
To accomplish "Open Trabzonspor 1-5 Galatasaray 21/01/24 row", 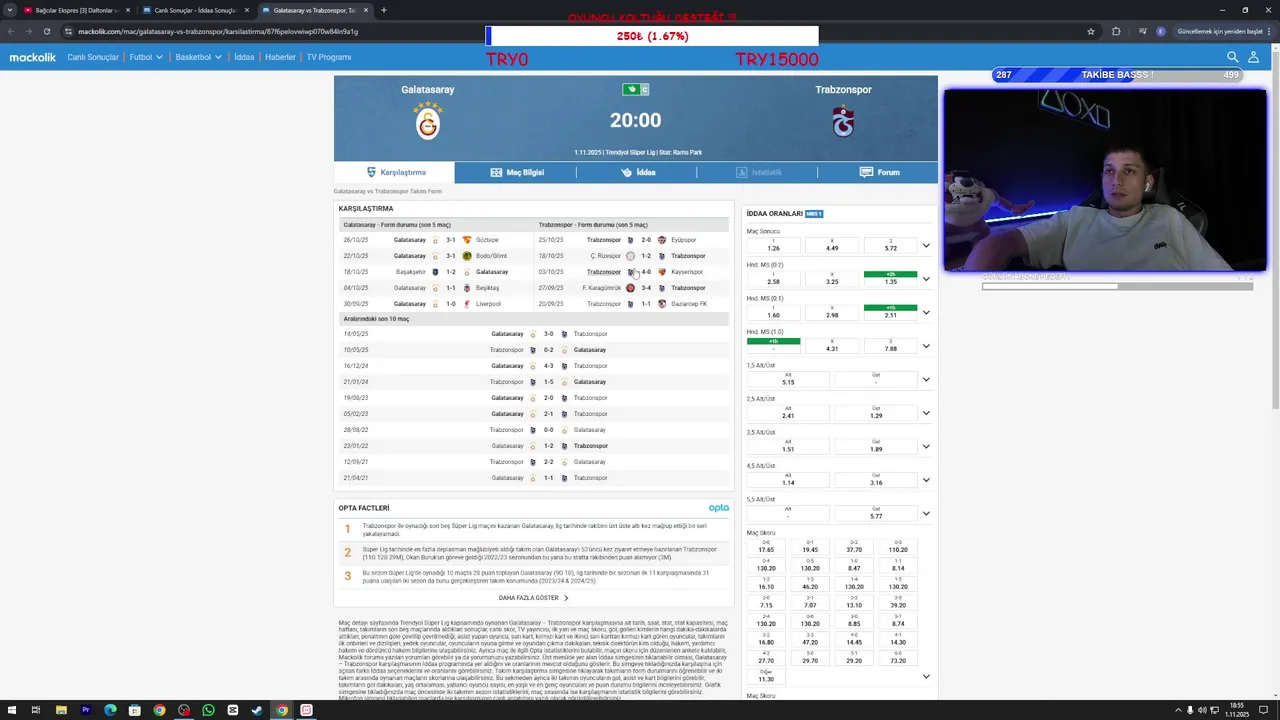I will (534, 382).
